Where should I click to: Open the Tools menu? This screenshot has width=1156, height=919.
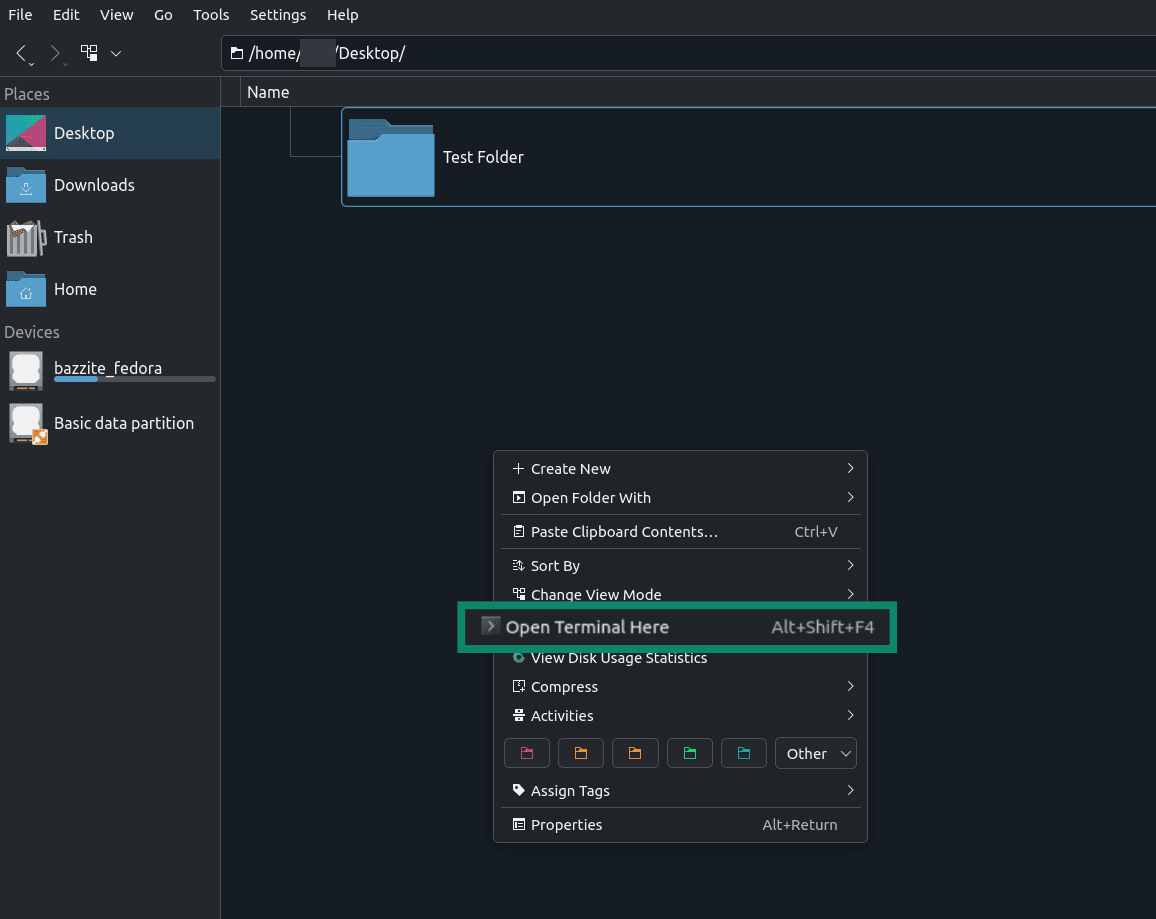click(211, 15)
